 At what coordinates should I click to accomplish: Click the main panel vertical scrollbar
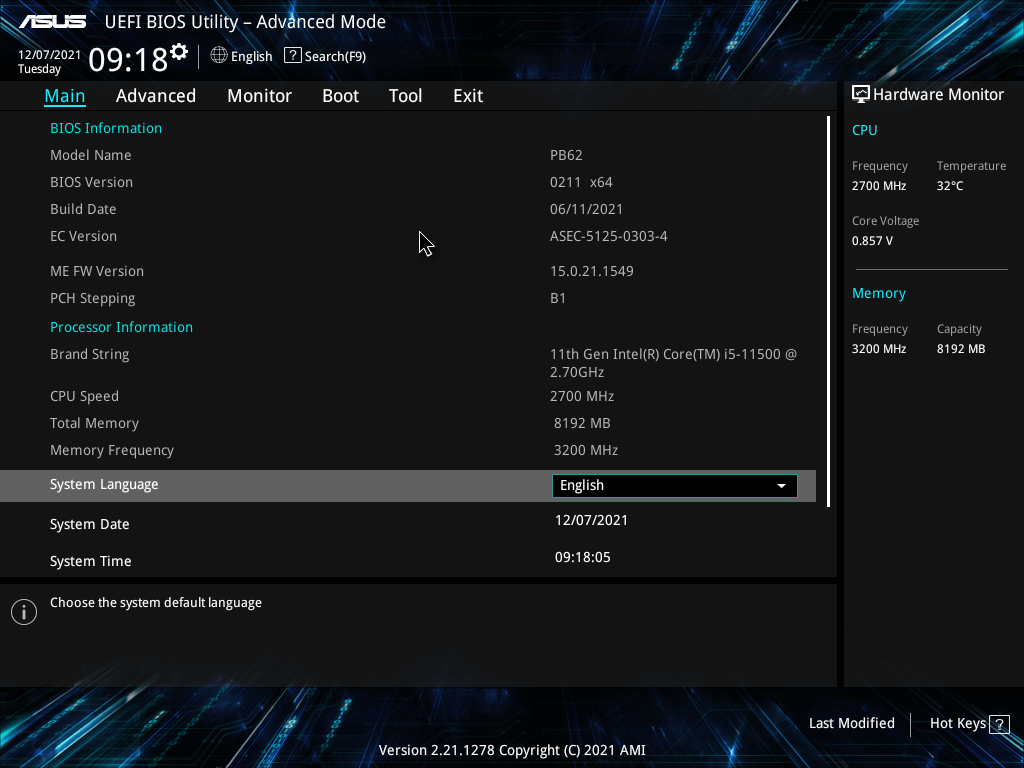coord(828,312)
